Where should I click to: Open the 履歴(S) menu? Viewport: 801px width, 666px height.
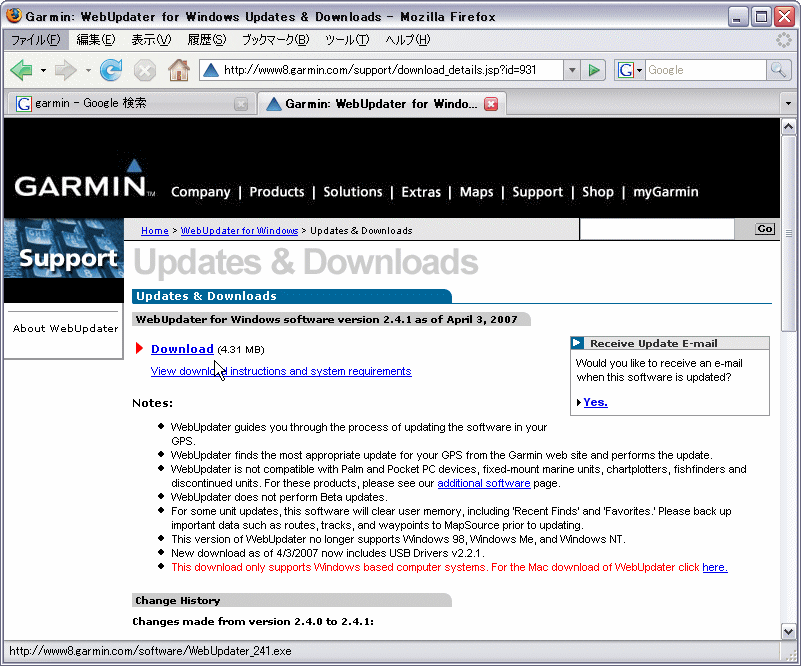click(x=206, y=40)
